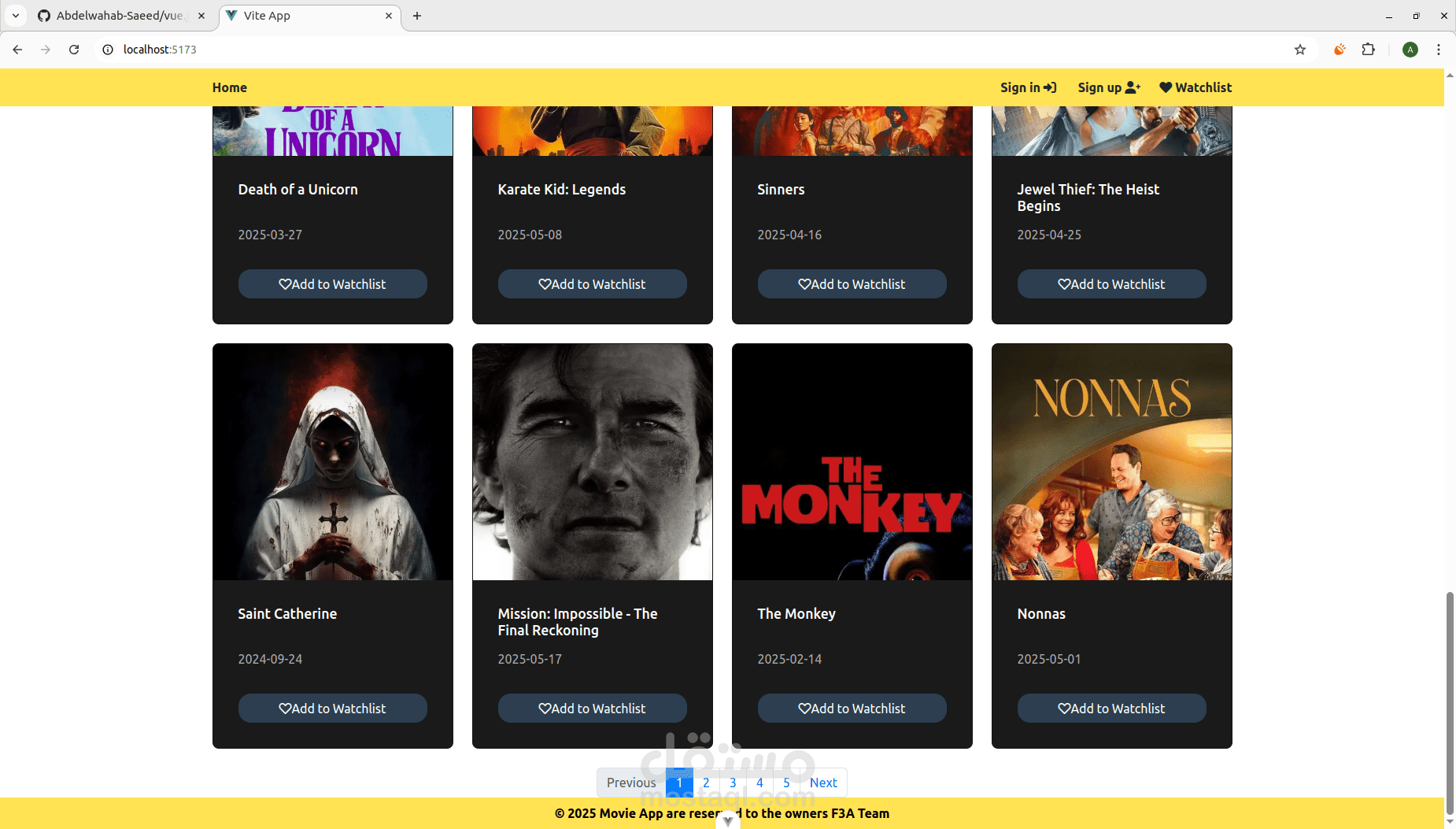Image resolution: width=1456 pixels, height=829 pixels.
Task: View site information icon in address bar
Action: (x=108, y=50)
